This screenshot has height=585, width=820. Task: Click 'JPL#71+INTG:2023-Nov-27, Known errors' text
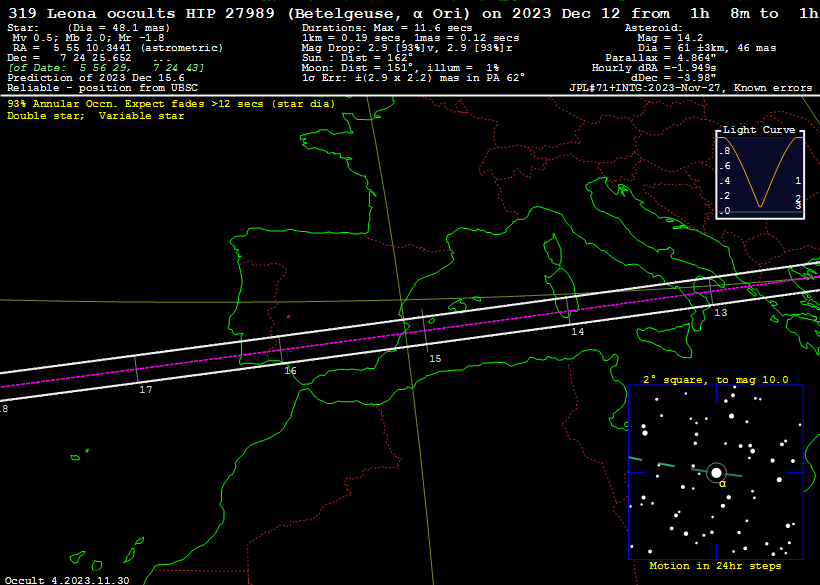(x=691, y=88)
